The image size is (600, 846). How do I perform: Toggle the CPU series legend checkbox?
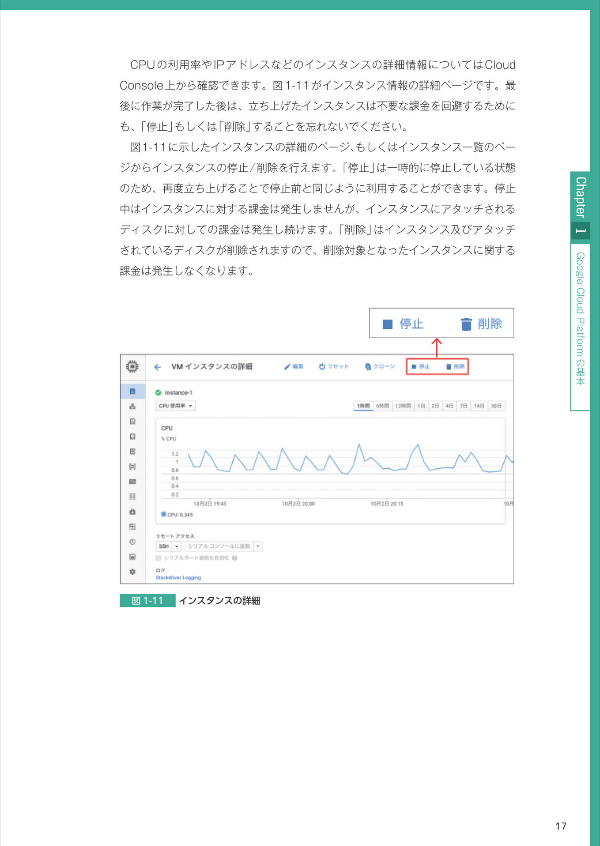pyautogui.click(x=163, y=515)
